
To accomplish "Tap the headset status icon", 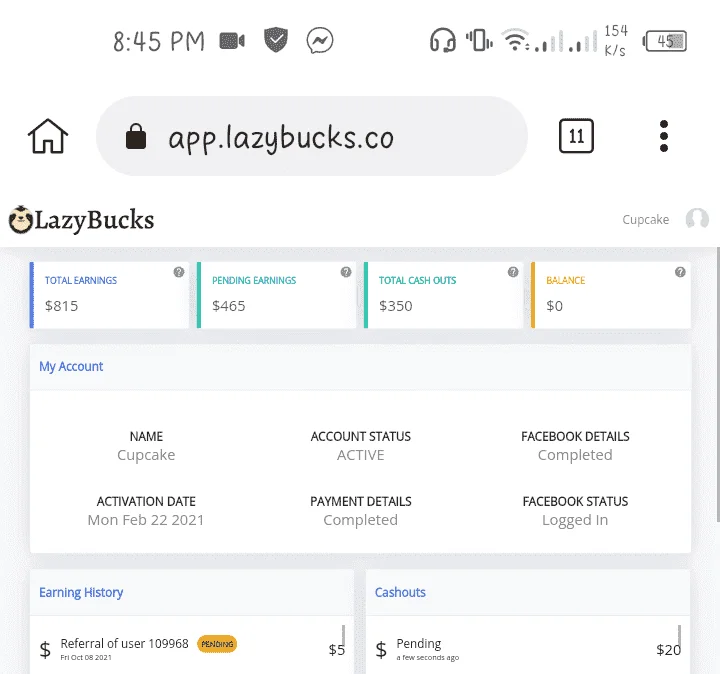I will coord(443,40).
